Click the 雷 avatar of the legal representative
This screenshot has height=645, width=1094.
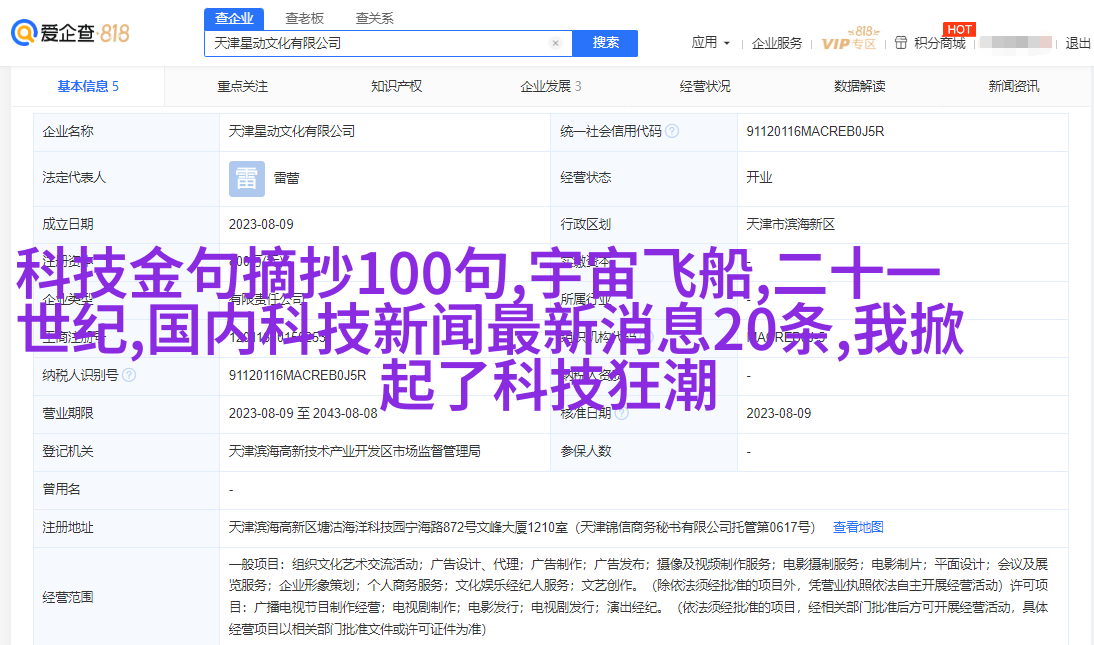pyautogui.click(x=247, y=179)
